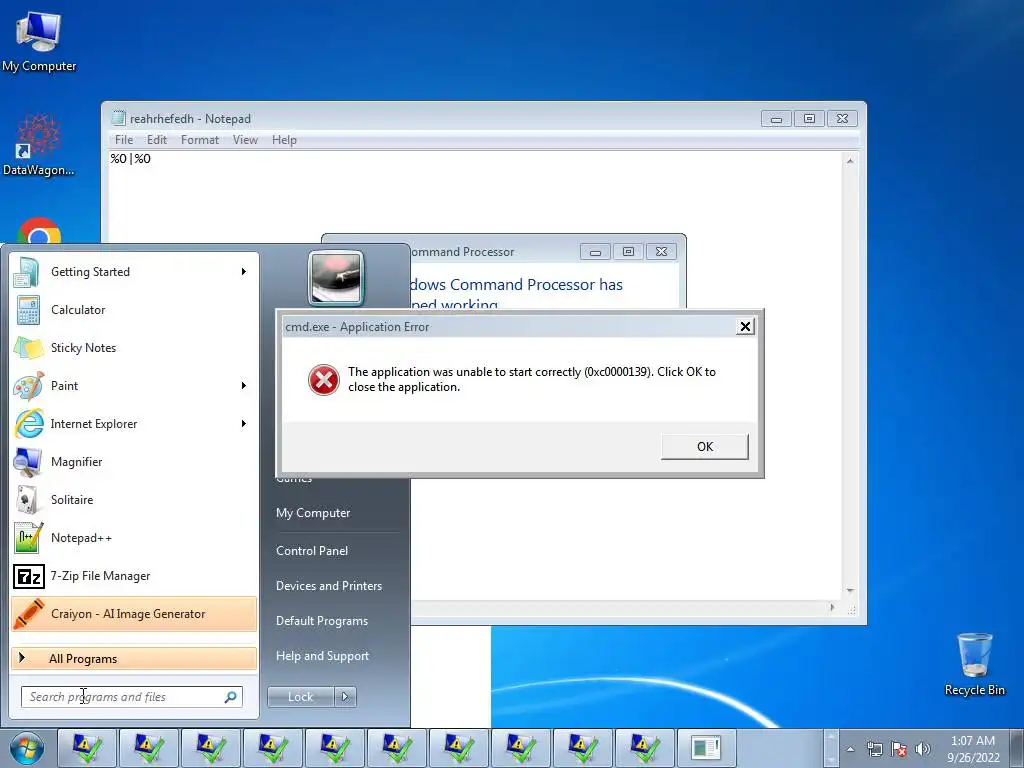Open My Computer desktop icon
The height and width of the screenshot is (768, 1024).
38,42
